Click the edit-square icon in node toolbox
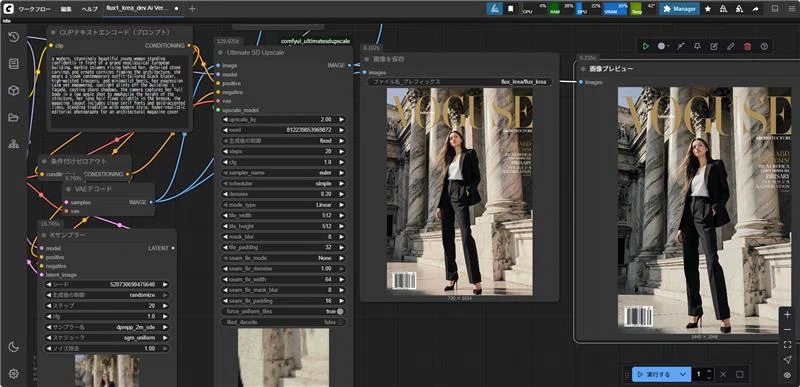The image size is (800, 387). pyautogui.click(x=714, y=46)
